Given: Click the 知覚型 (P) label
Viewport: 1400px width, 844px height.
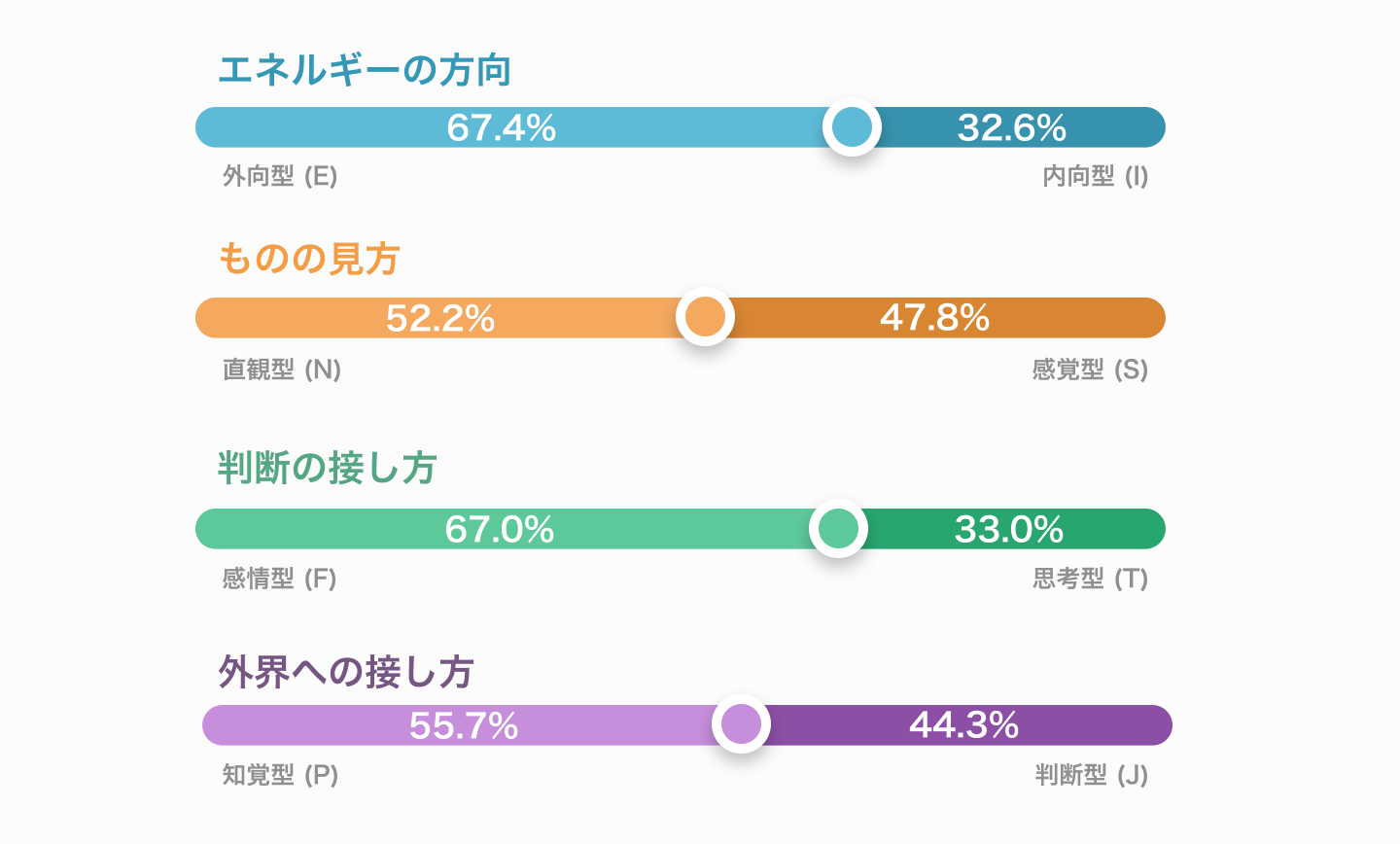Looking at the screenshot, I should click(x=280, y=775).
